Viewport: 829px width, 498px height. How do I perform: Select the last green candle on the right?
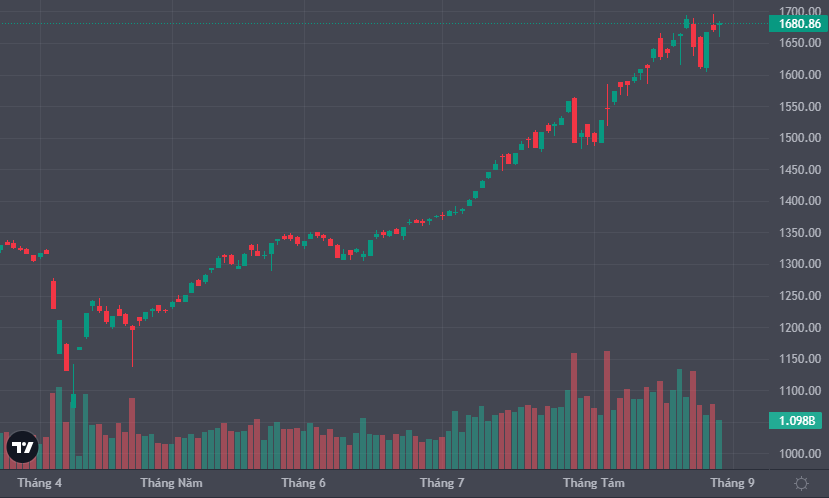(x=720, y=24)
